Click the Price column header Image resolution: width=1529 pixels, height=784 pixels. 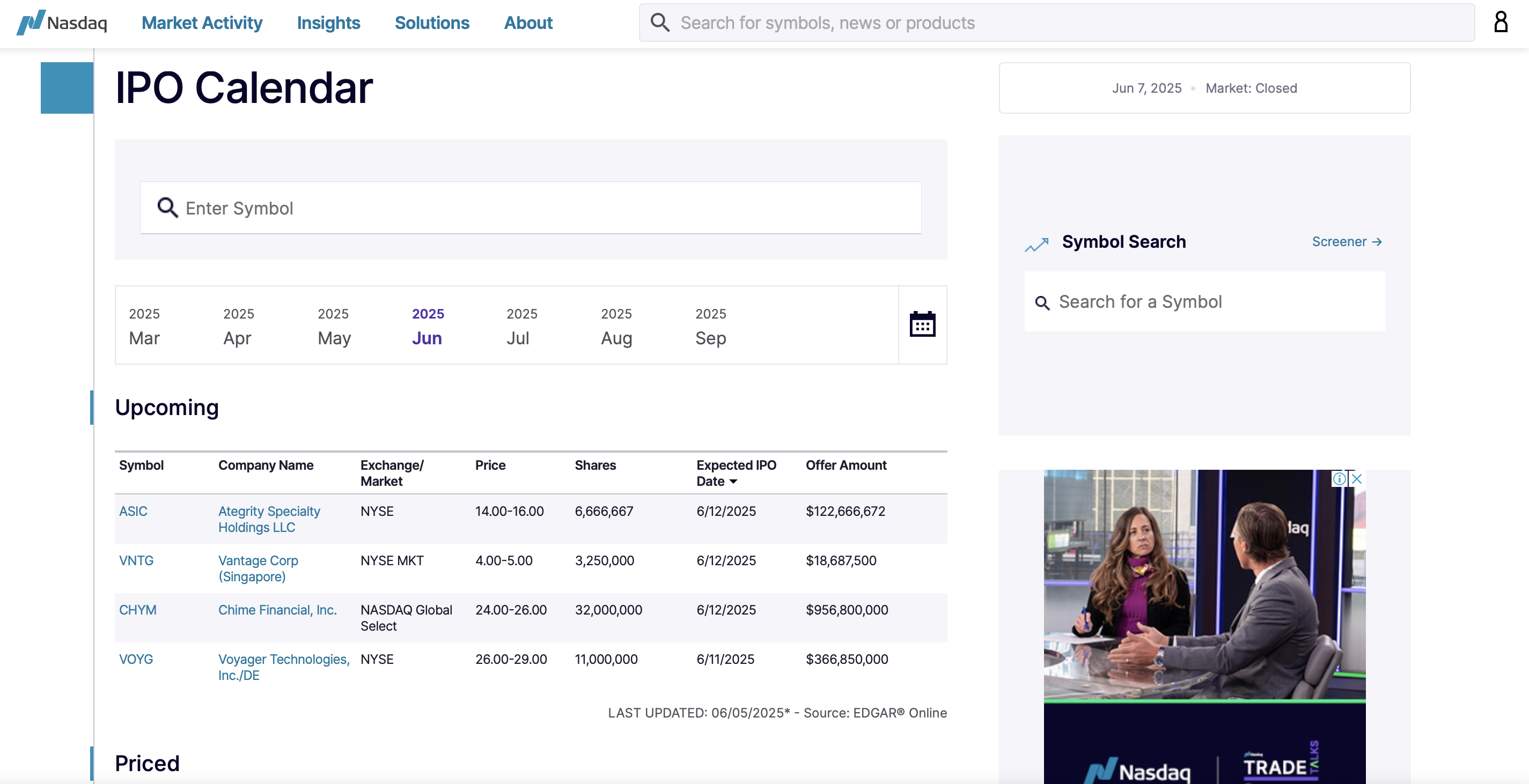tap(490, 465)
